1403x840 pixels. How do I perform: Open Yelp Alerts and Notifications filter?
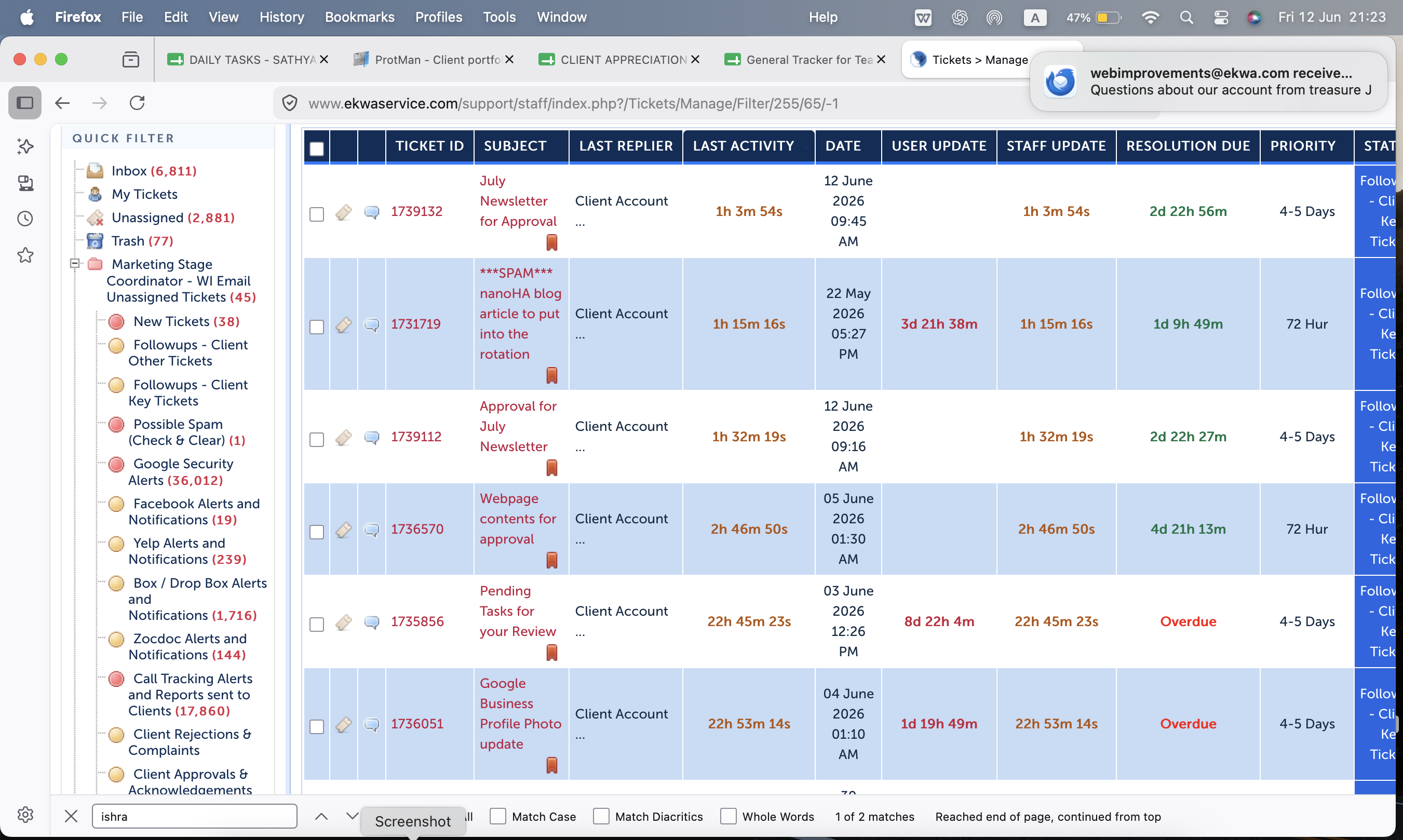(x=187, y=551)
